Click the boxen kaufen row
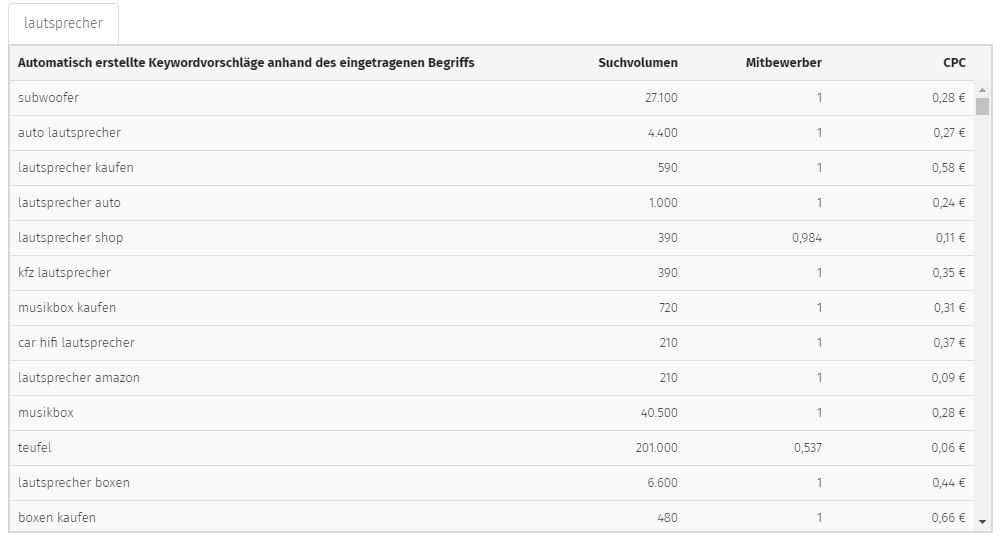 point(492,517)
